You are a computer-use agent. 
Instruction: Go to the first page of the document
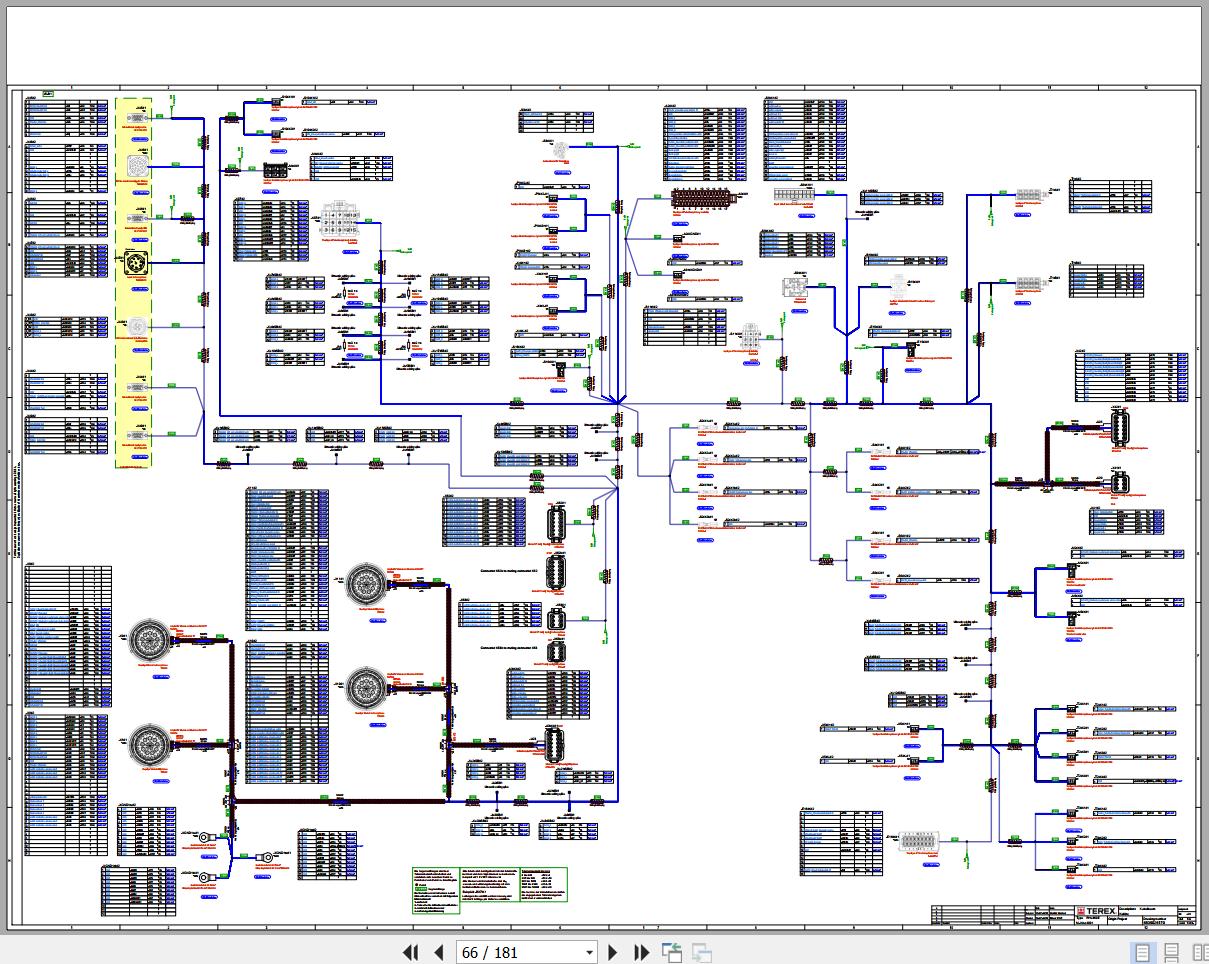point(411,952)
